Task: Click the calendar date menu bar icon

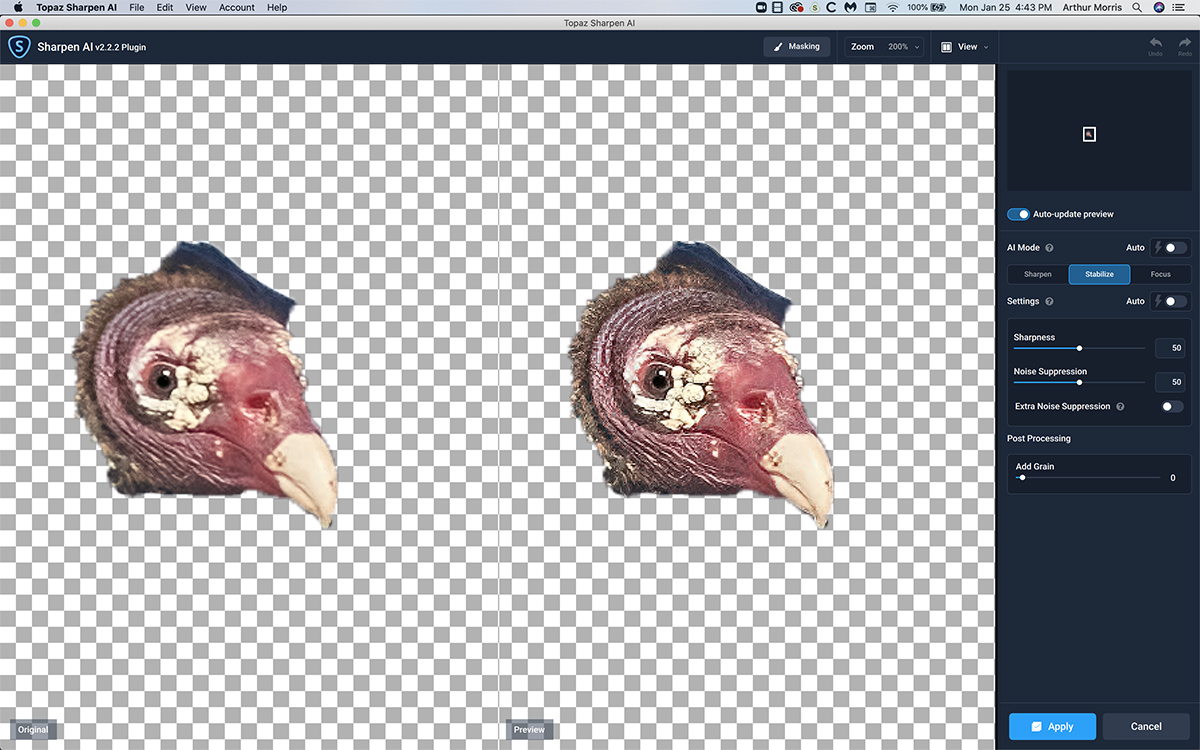Action: 871,7
